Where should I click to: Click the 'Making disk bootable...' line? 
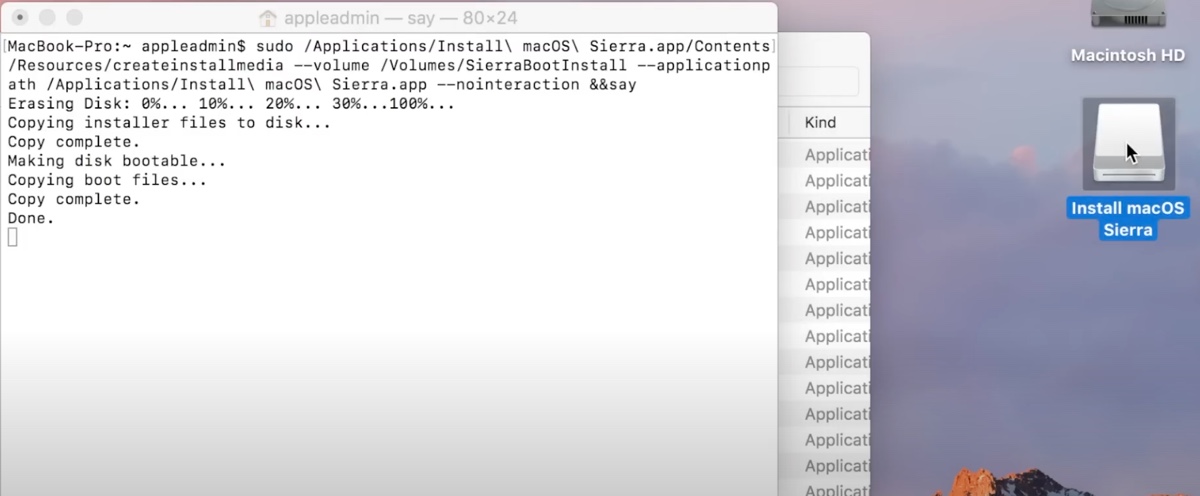[116, 161]
